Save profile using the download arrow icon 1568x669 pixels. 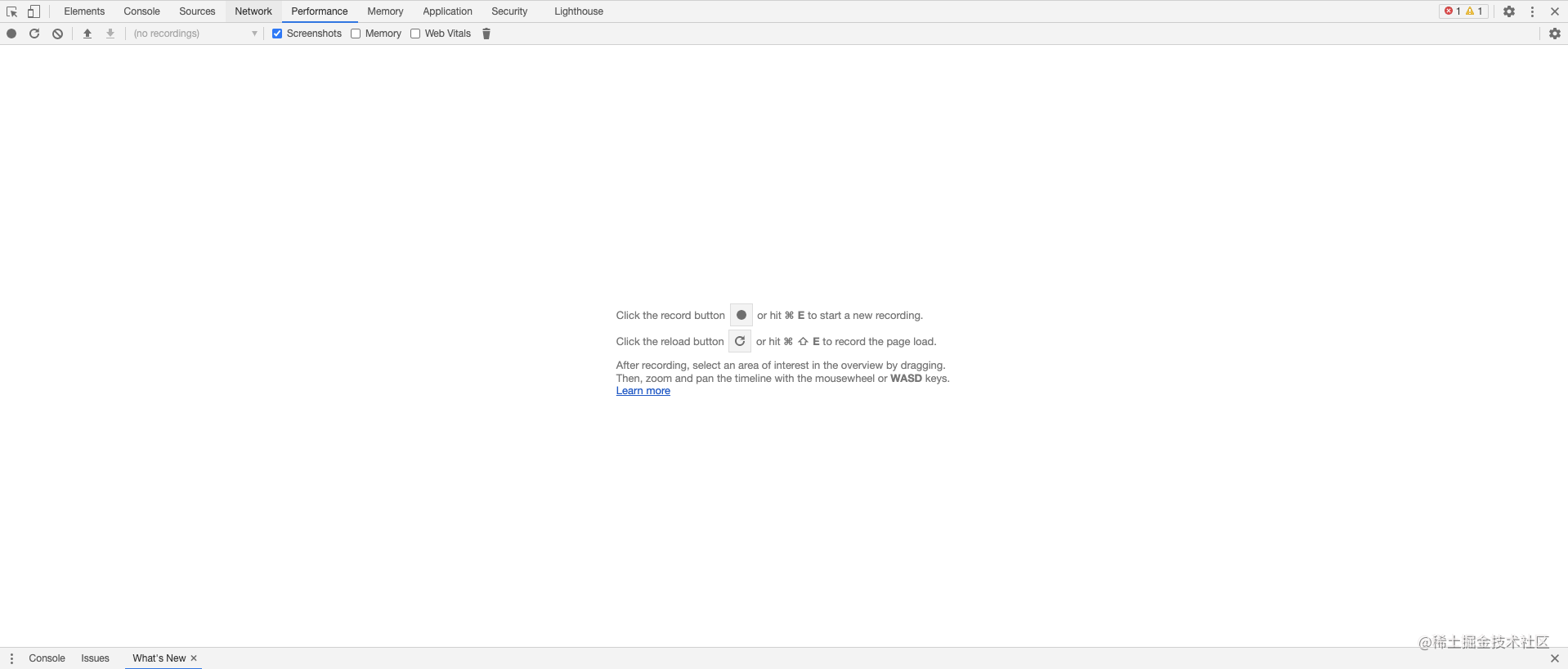(110, 34)
